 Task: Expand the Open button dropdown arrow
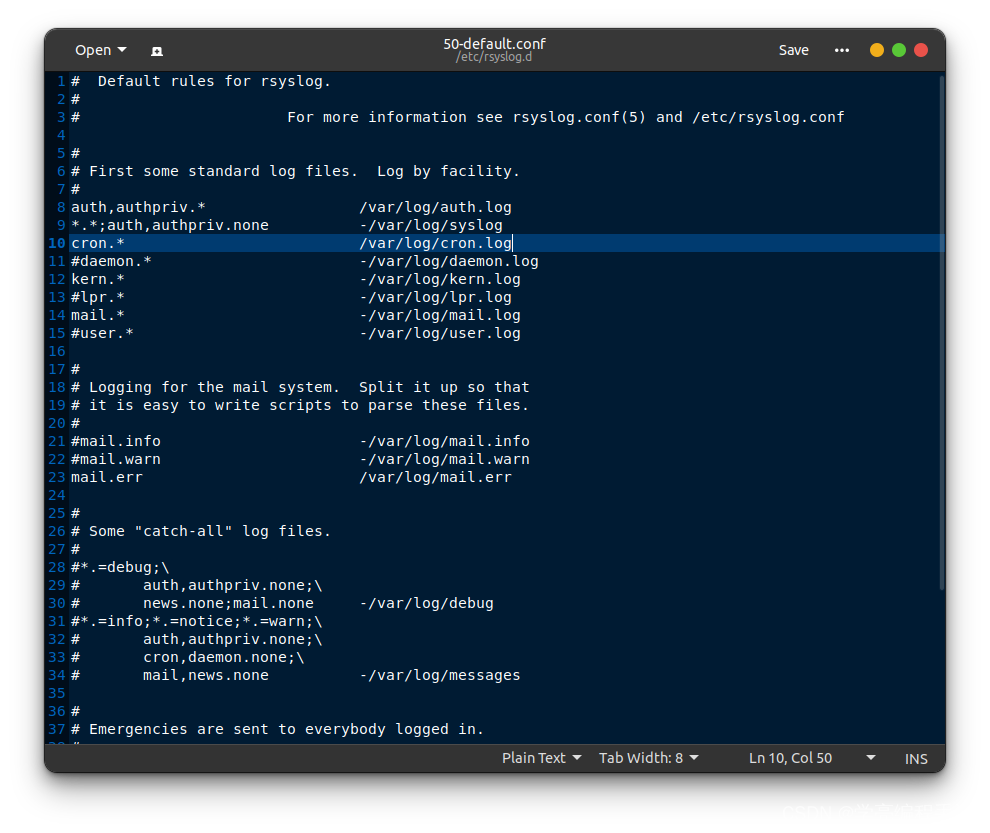pyautogui.click(x=121, y=50)
